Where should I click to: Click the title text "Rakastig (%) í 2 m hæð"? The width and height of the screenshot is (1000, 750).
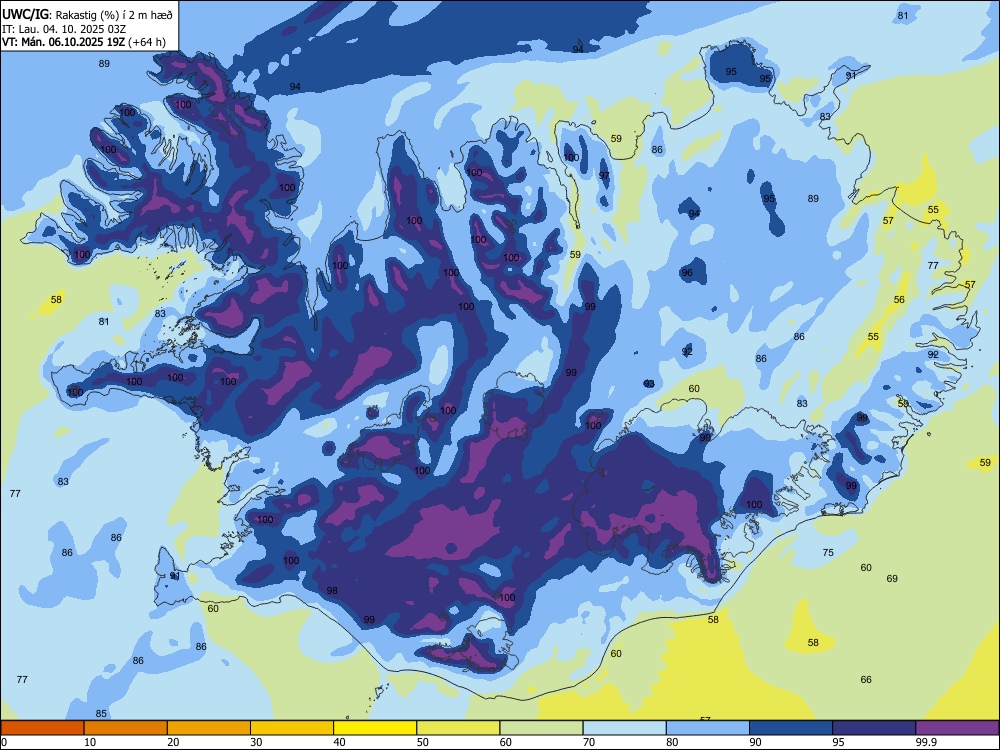(x=114, y=15)
